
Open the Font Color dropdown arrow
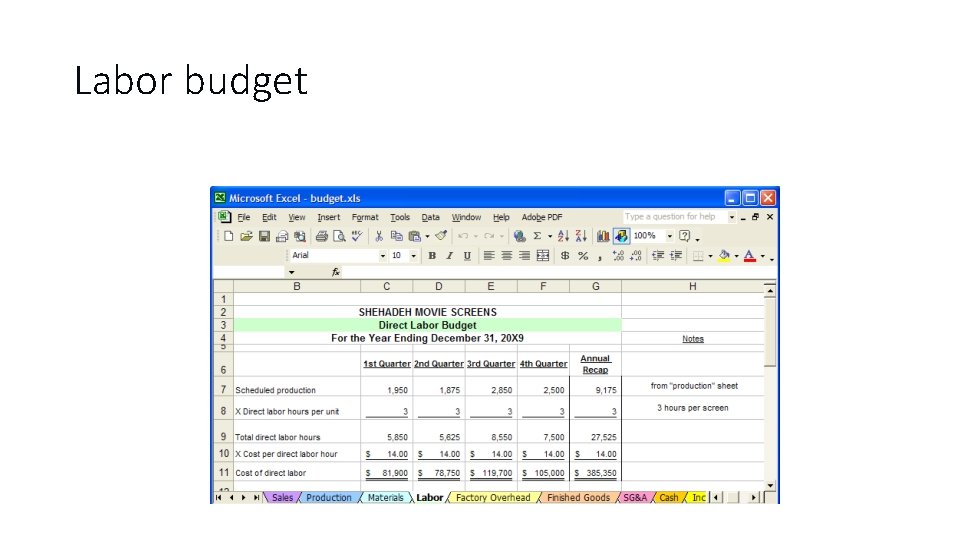[x=763, y=256]
